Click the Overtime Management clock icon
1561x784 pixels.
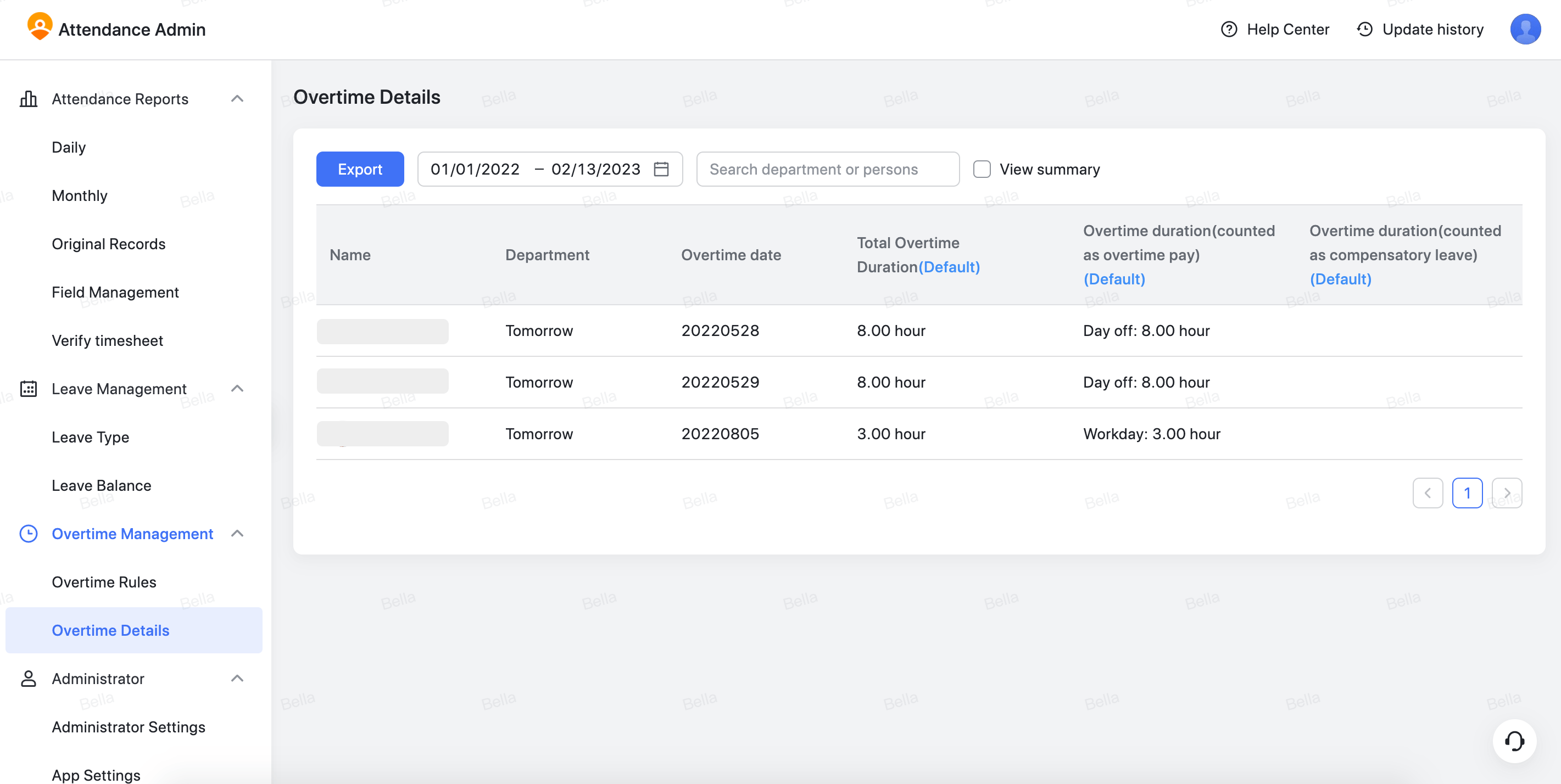[x=29, y=534]
